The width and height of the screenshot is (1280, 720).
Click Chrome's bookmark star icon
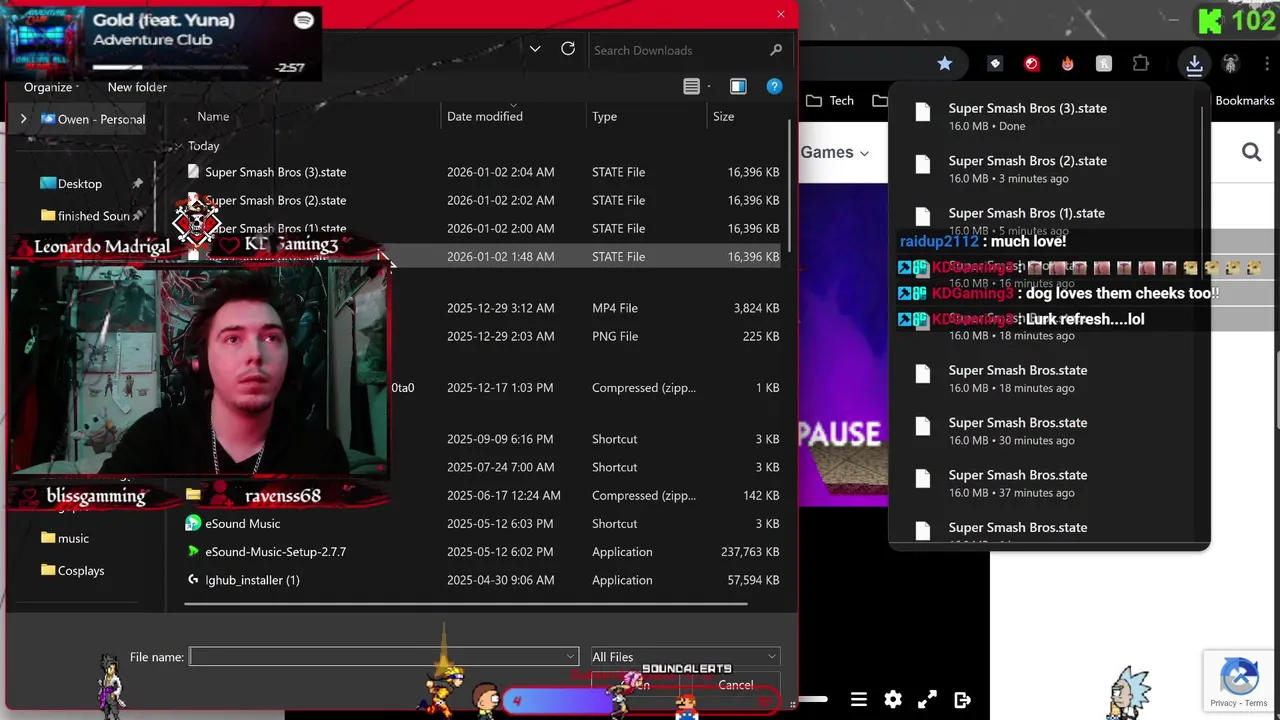945,64
